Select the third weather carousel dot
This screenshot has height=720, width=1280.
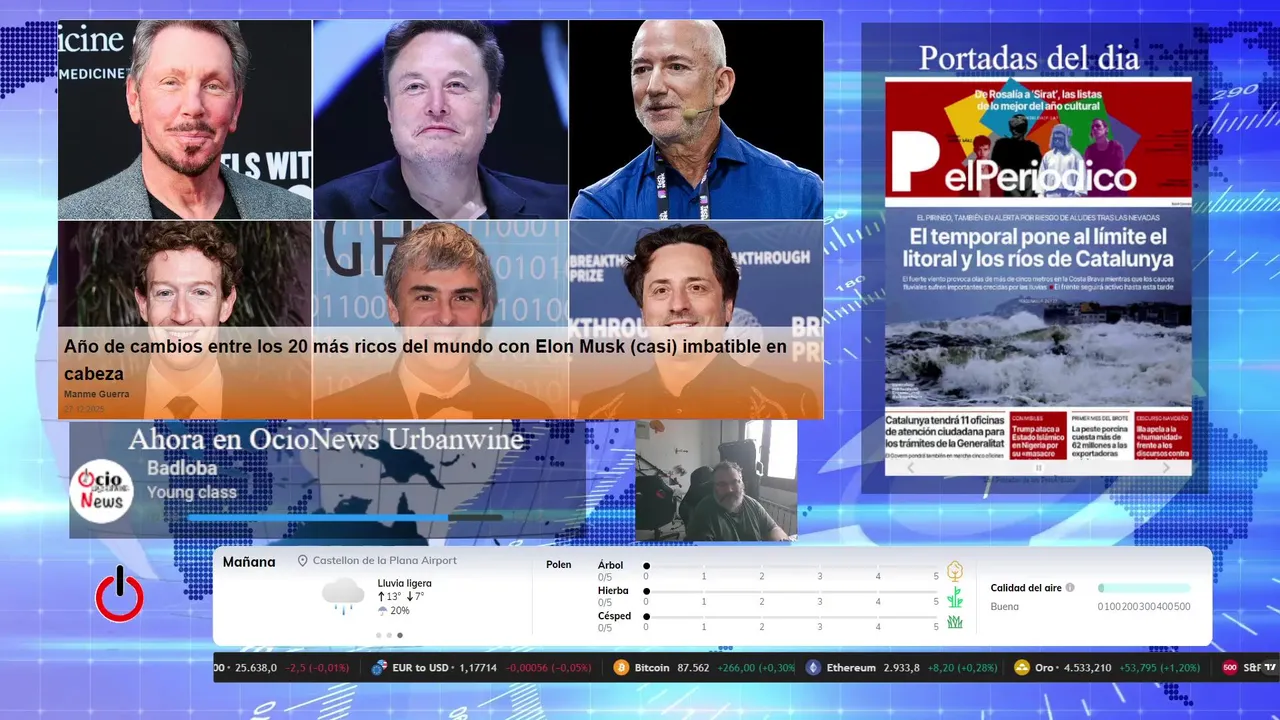(x=400, y=635)
